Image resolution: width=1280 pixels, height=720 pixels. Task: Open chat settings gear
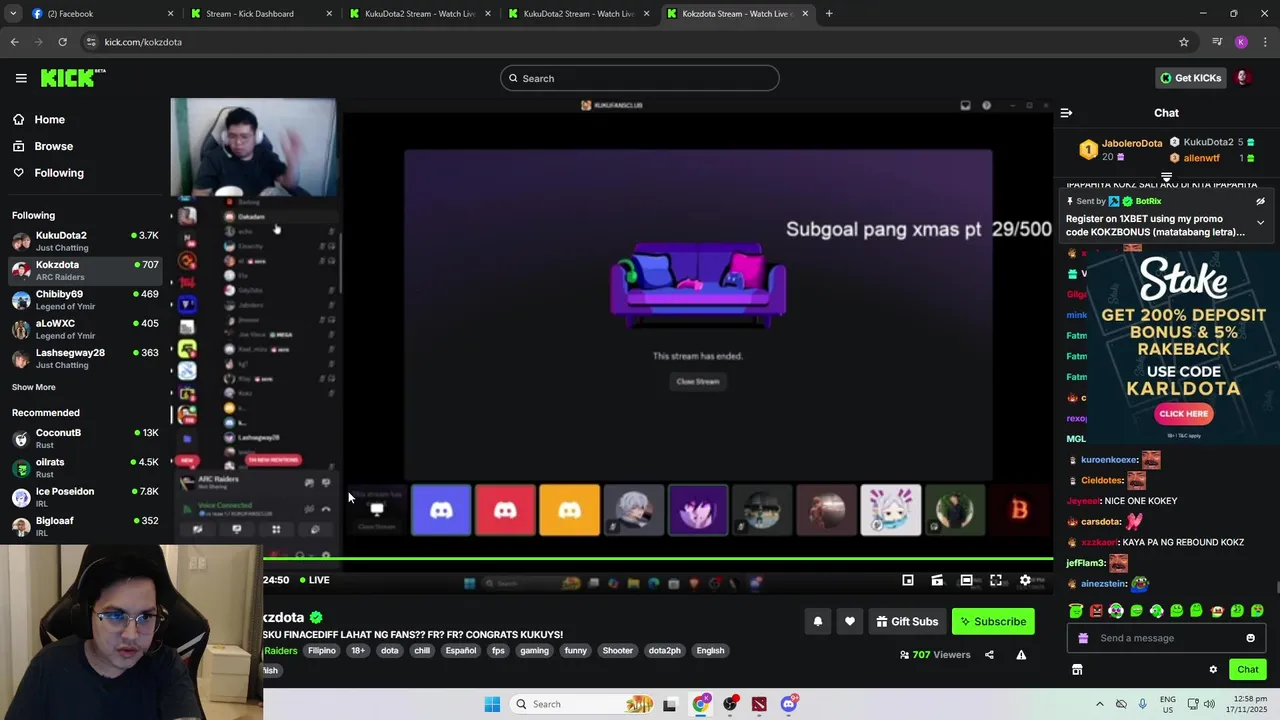tap(1213, 670)
